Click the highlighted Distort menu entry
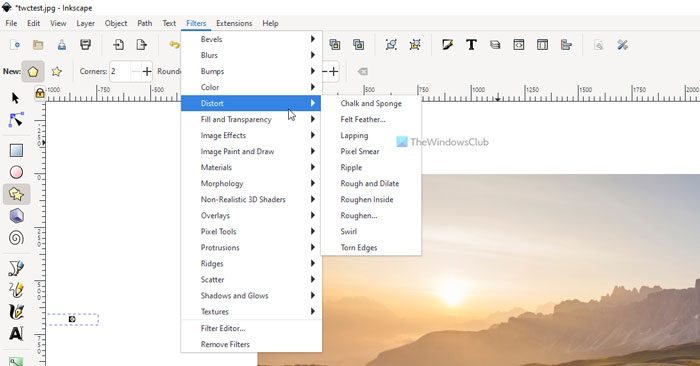 coord(251,104)
